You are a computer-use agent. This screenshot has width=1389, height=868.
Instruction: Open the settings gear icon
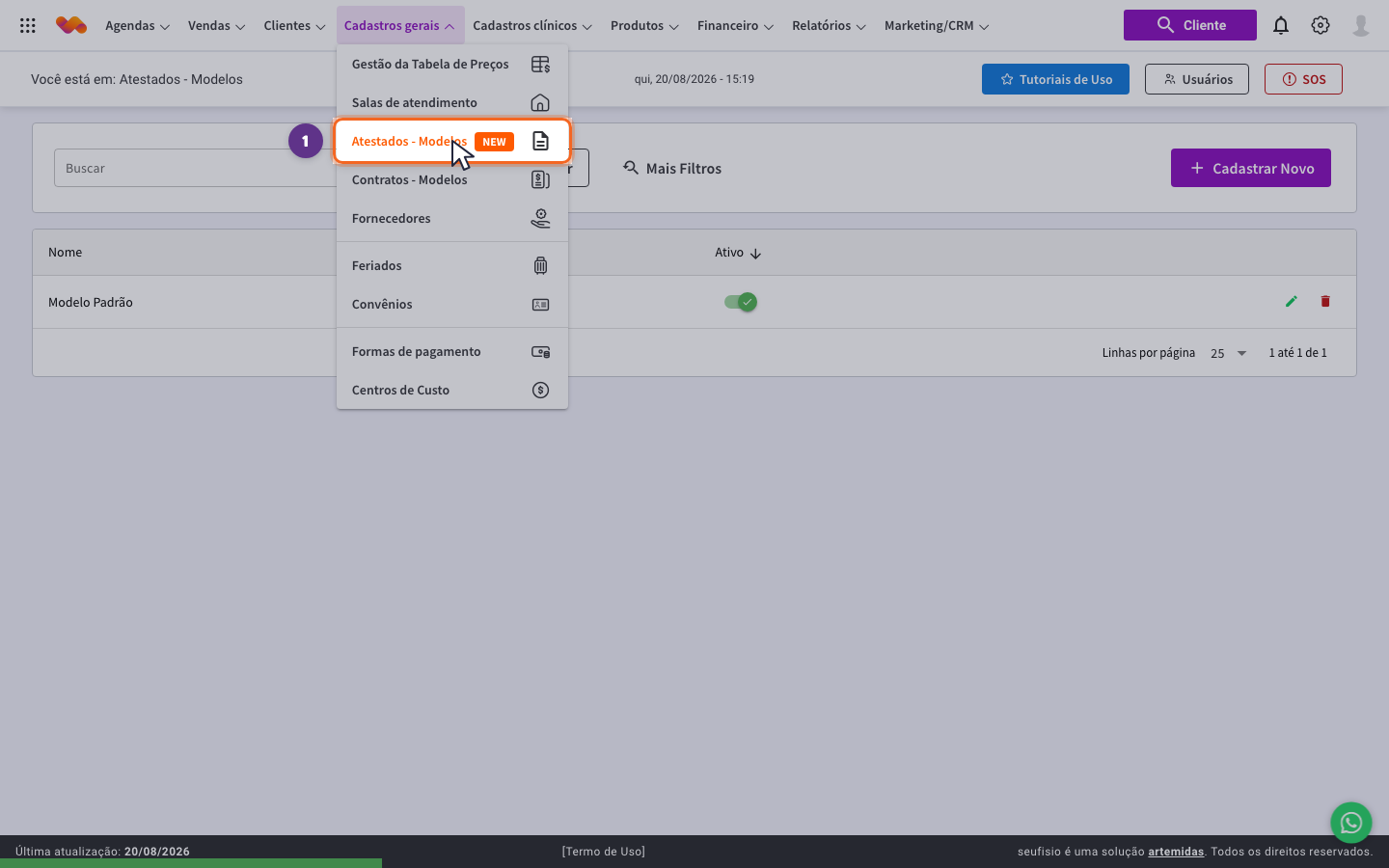pos(1321,26)
